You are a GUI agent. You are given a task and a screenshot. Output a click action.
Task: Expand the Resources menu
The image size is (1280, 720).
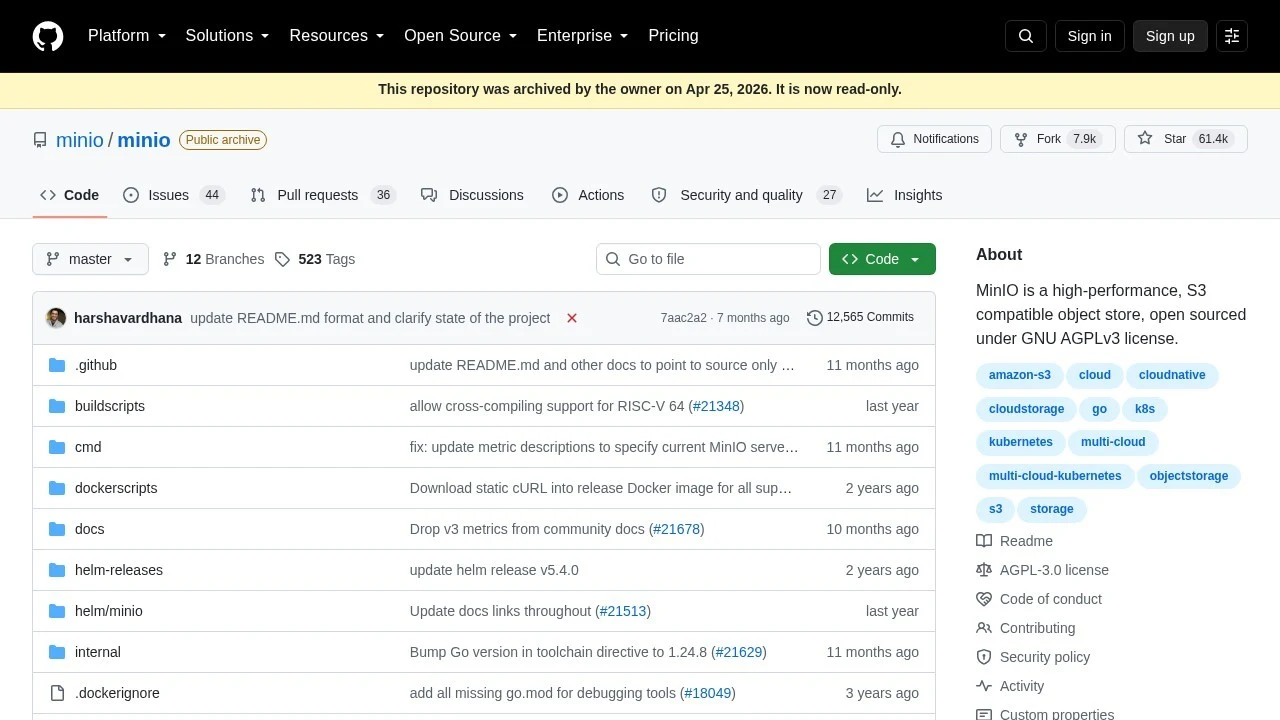point(337,36)
